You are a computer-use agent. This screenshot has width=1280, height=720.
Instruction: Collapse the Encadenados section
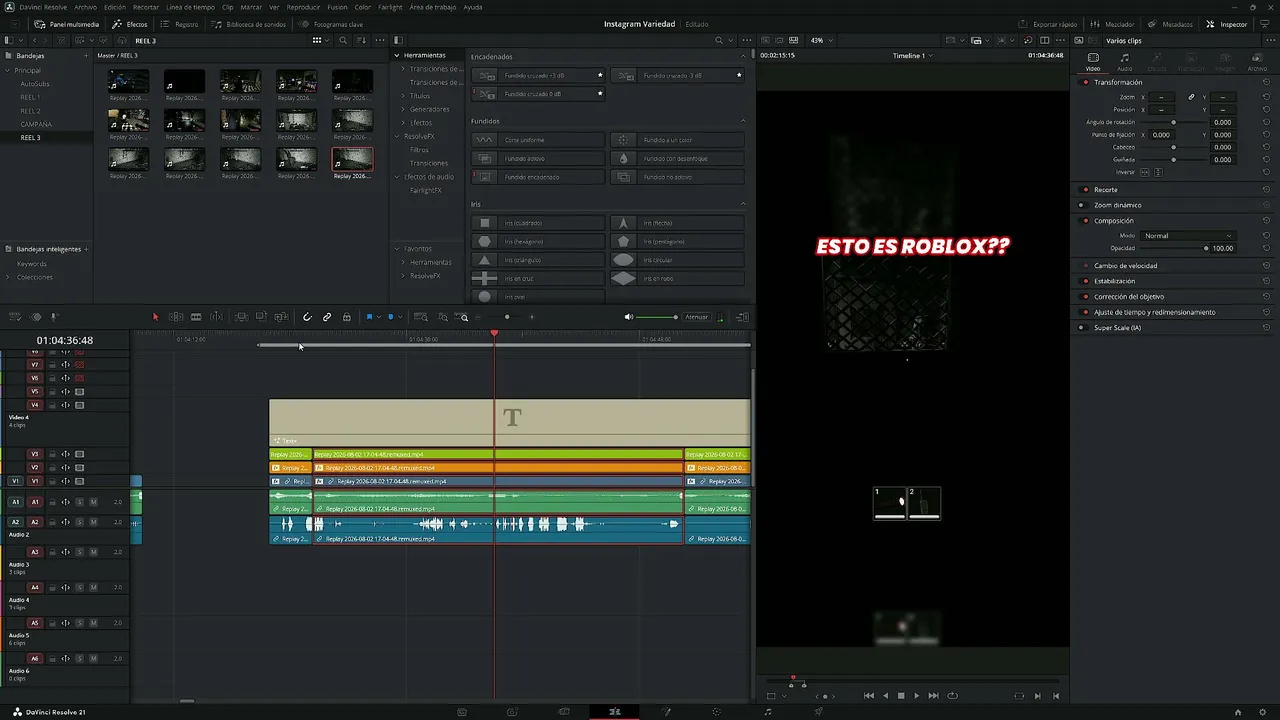pos(743,57)
